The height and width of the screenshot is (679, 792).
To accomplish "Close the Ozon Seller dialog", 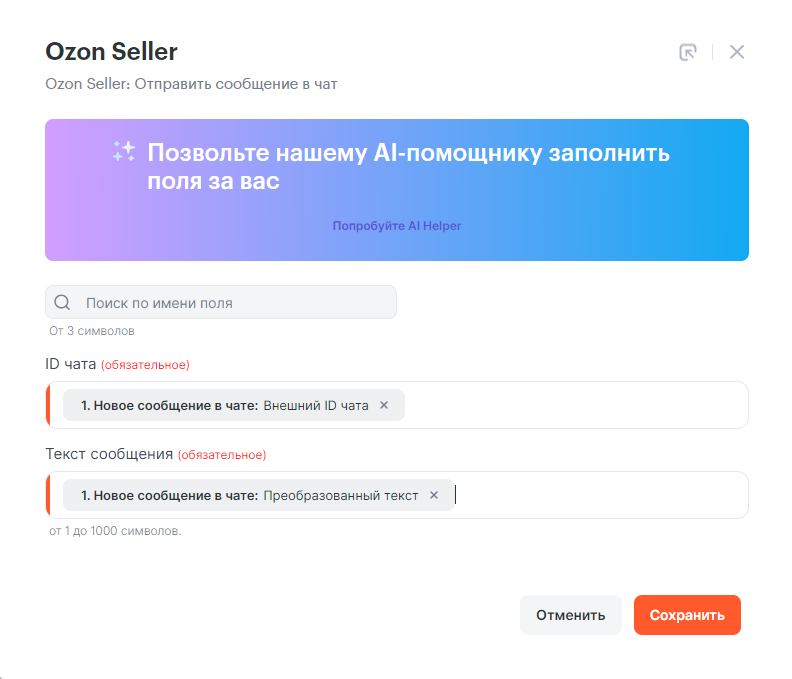I will pos(737,53).
